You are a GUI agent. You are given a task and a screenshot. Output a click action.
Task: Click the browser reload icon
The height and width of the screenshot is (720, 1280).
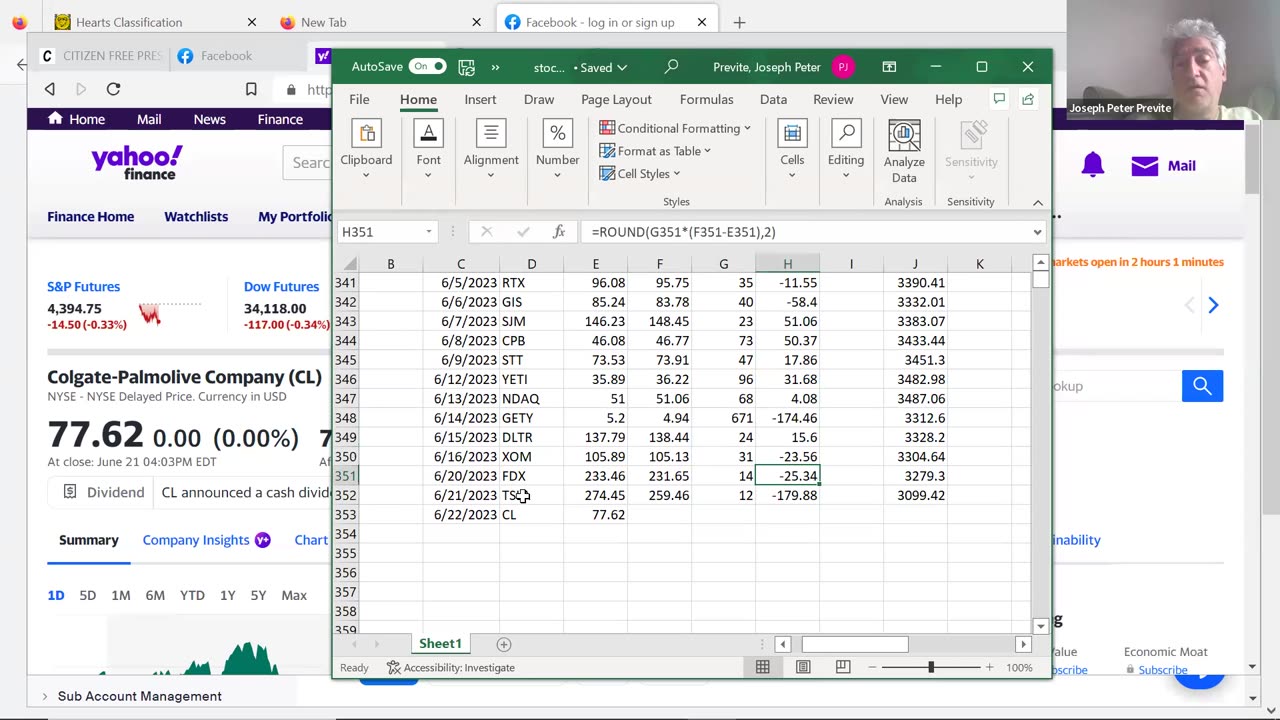[113, 89]
